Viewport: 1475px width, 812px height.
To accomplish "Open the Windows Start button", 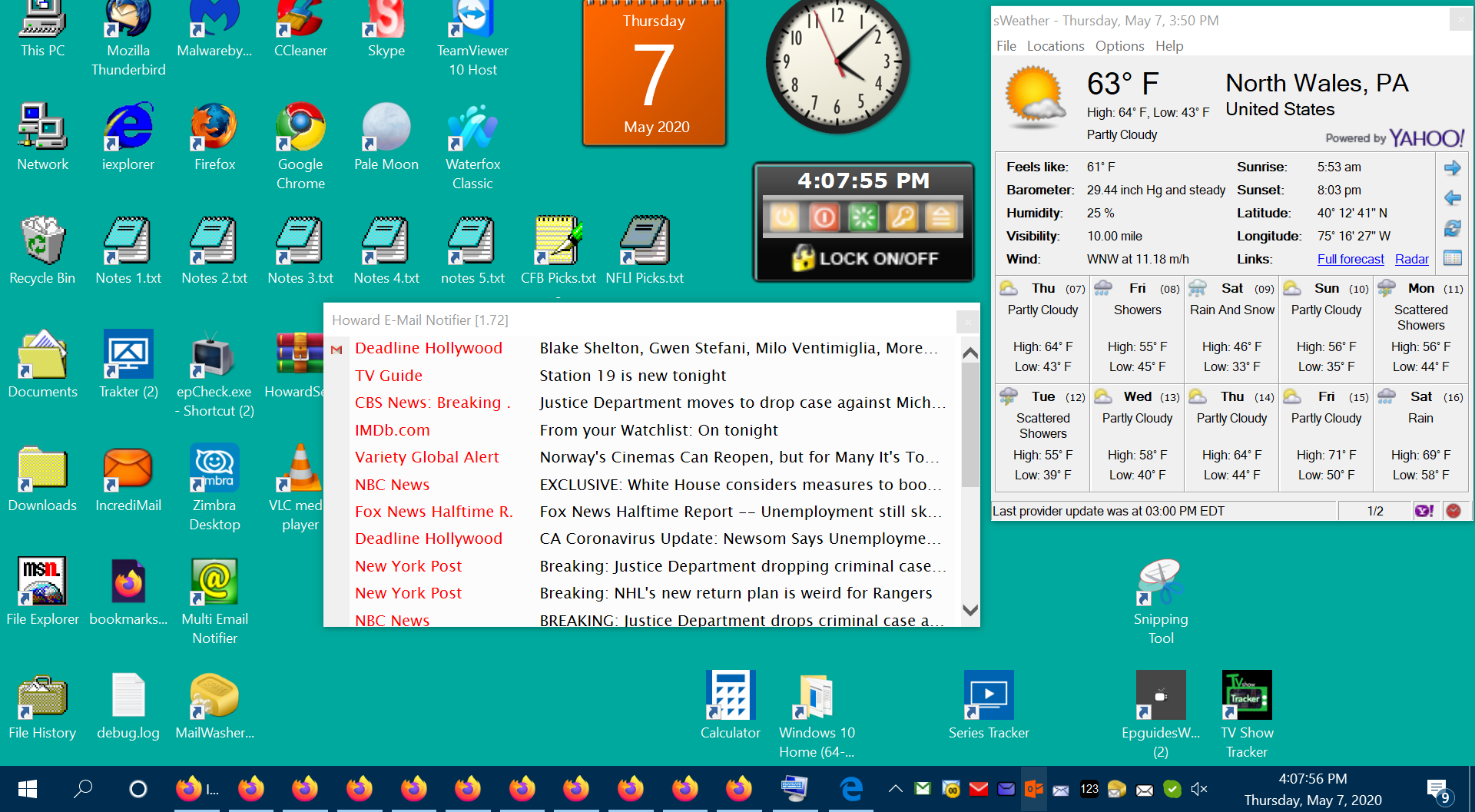I will pyautogui.click(x=28, y=789).
